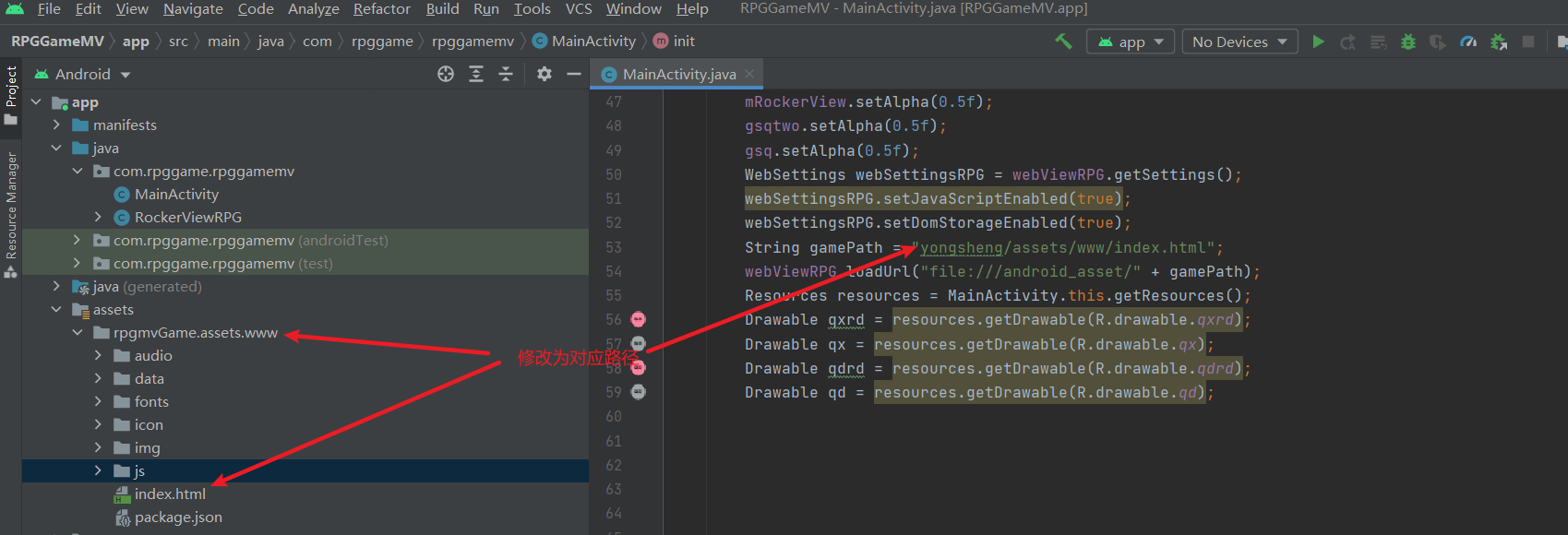
Task: Click the Run with Coverage icon
Action: (x=1438, y=42)
